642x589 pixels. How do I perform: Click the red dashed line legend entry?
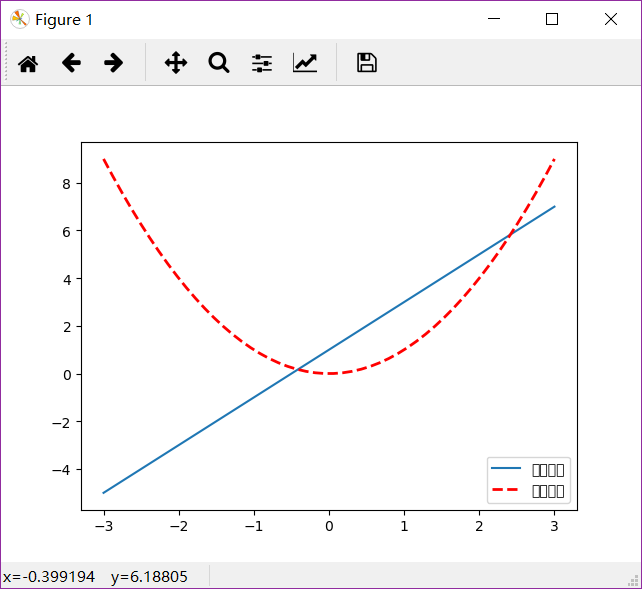(528, 490)
